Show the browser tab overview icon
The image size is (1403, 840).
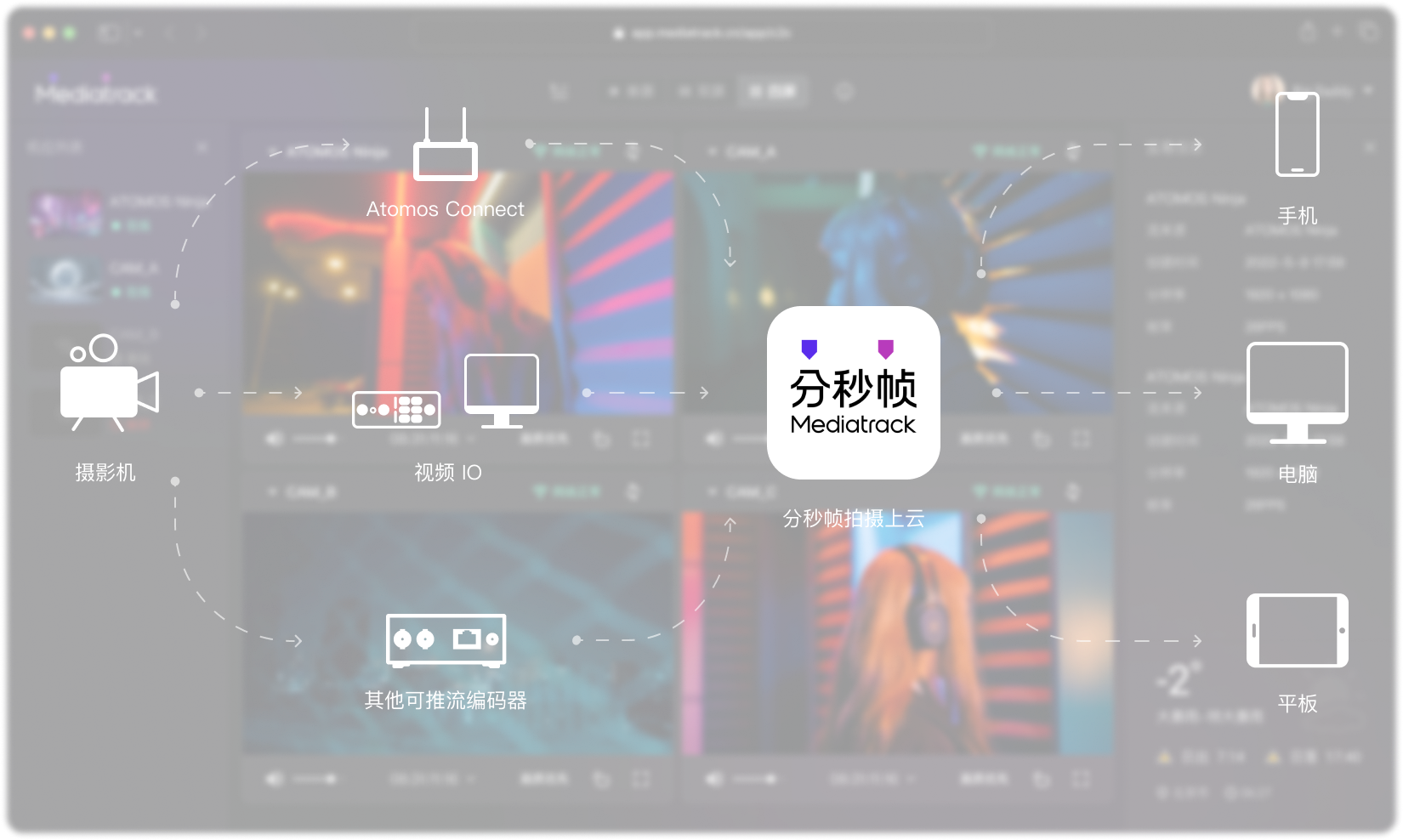pyautogui.click(x=1368, y=31)
